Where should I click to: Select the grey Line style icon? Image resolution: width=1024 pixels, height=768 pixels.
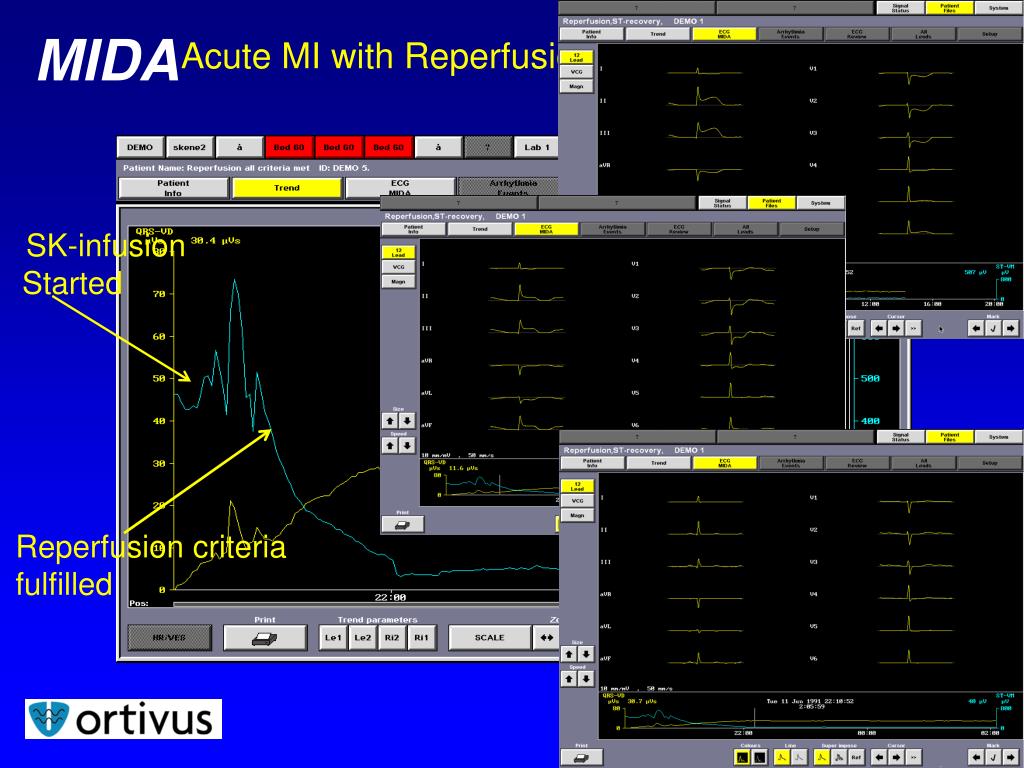point(799,758)
